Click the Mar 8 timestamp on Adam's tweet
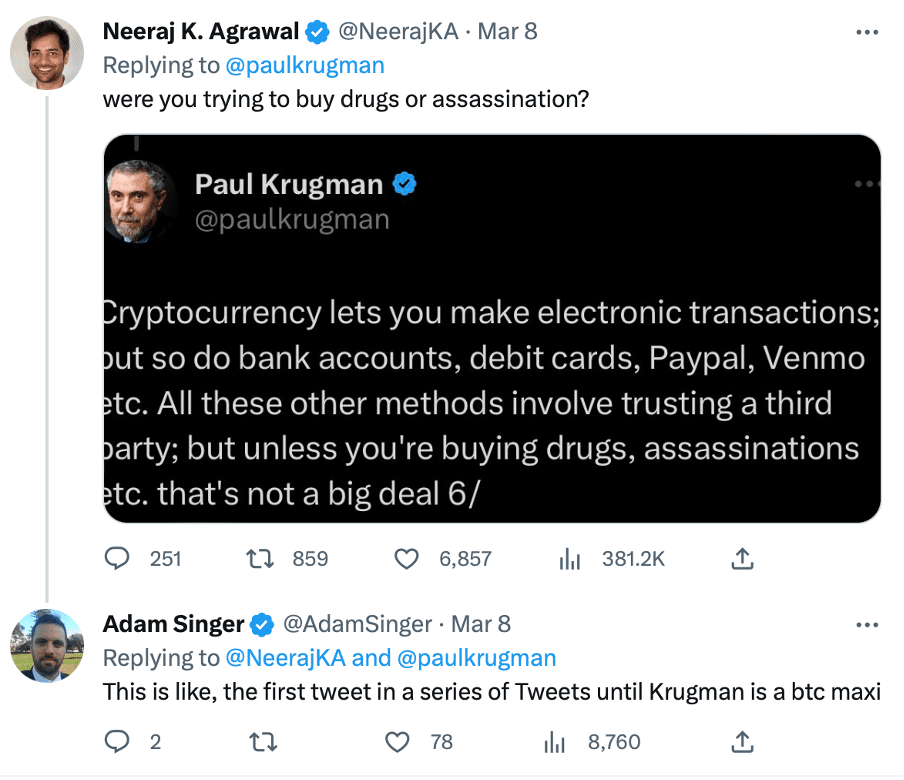The image size is (904, 780). point(481,624)
